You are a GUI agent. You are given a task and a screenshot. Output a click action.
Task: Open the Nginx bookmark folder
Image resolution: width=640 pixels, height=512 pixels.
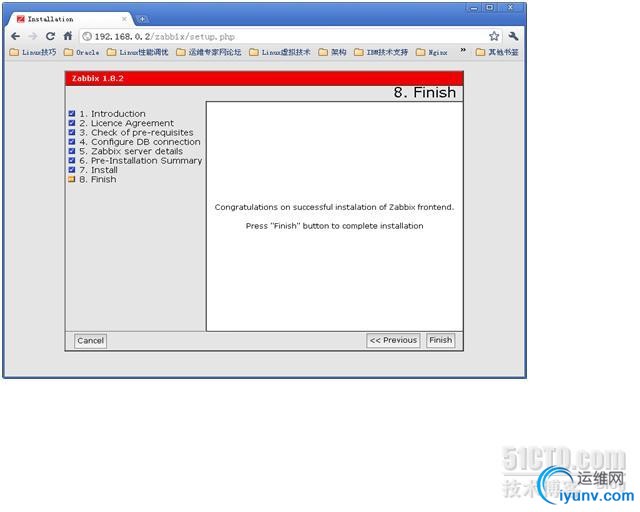coord(431,52)
